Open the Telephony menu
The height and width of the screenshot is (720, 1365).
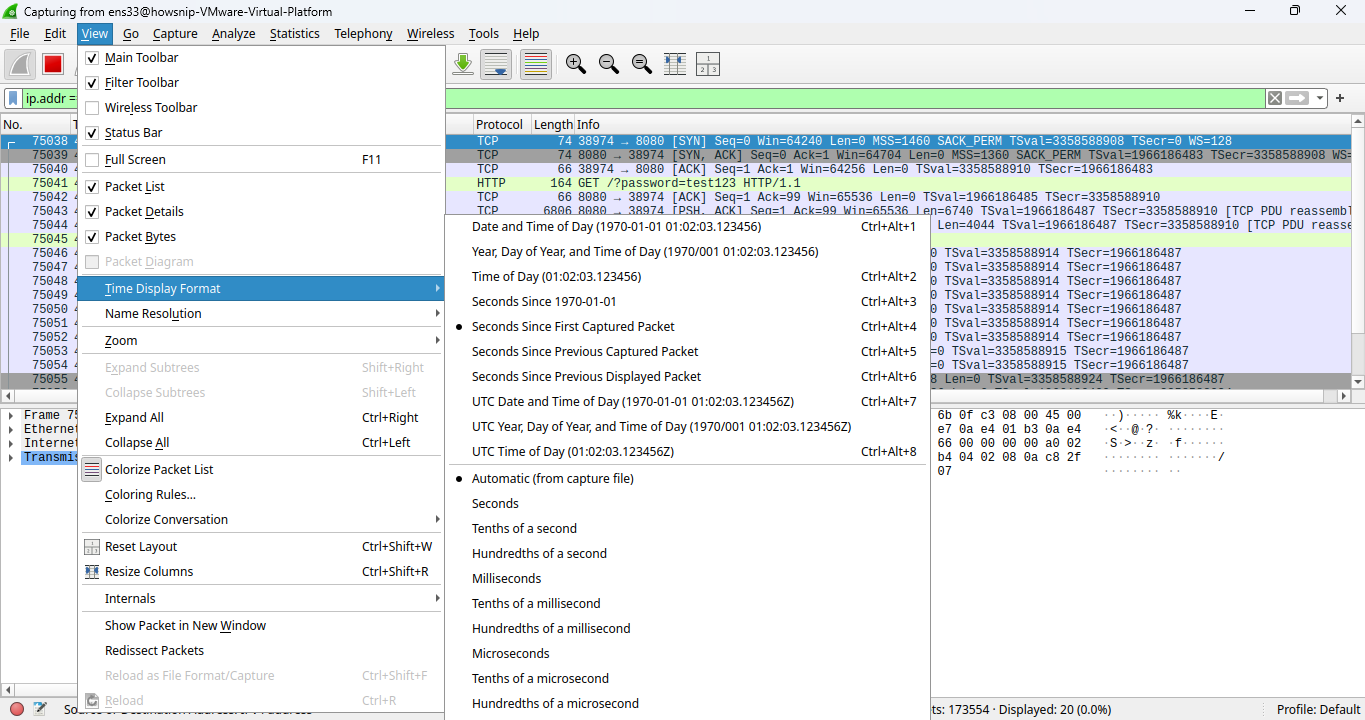(x=363, y=33)
